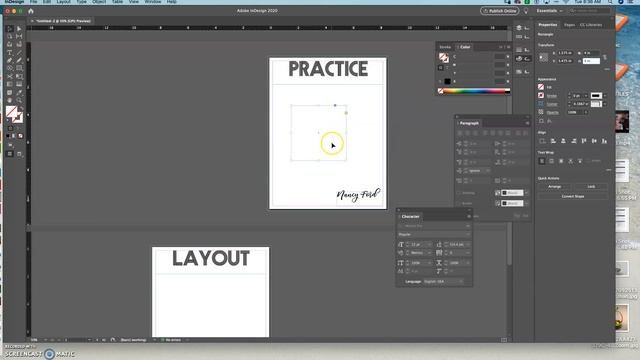Click Align top edges icon in Properties
Viewport: 640px width, 360px height.
coord(584,141)
